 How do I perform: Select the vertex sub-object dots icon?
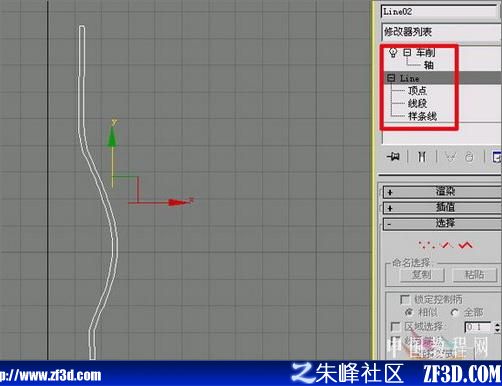[x=426, y=245]
